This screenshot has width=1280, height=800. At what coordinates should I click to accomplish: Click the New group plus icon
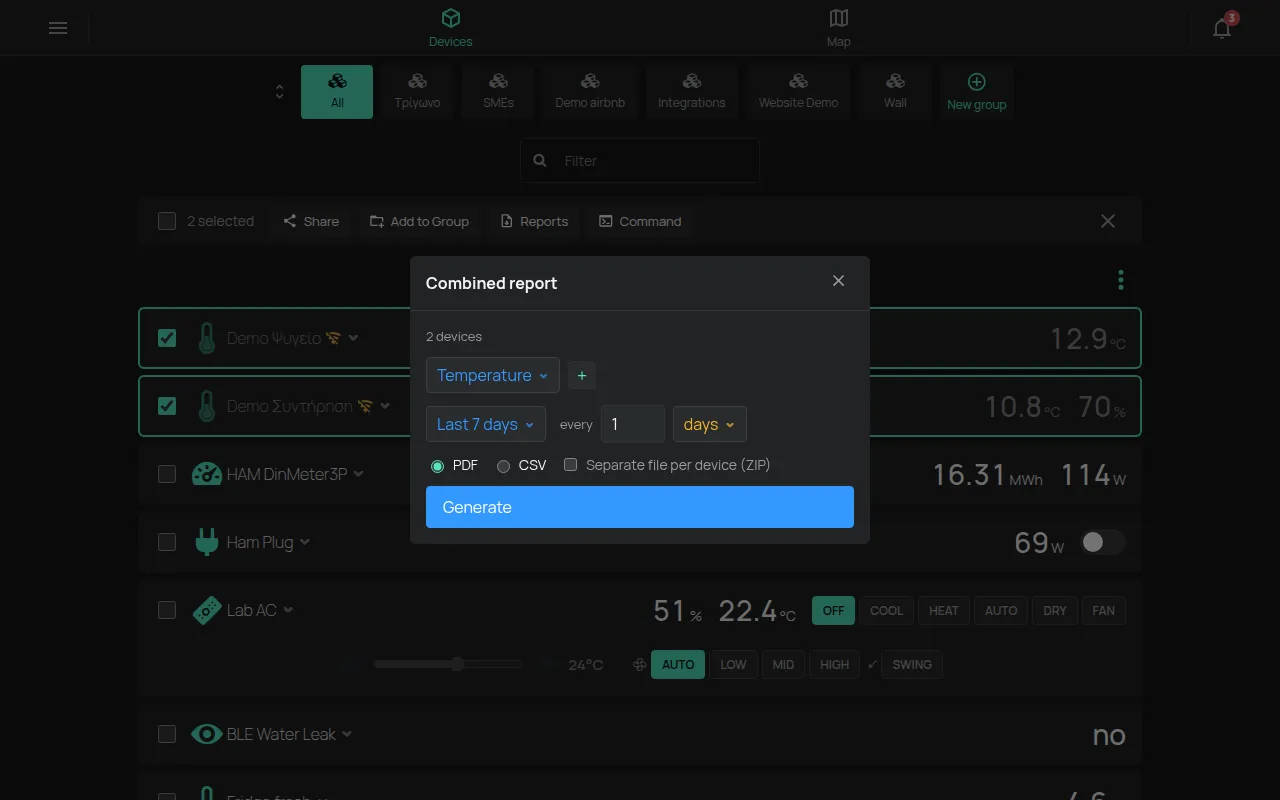click(977, 82)
